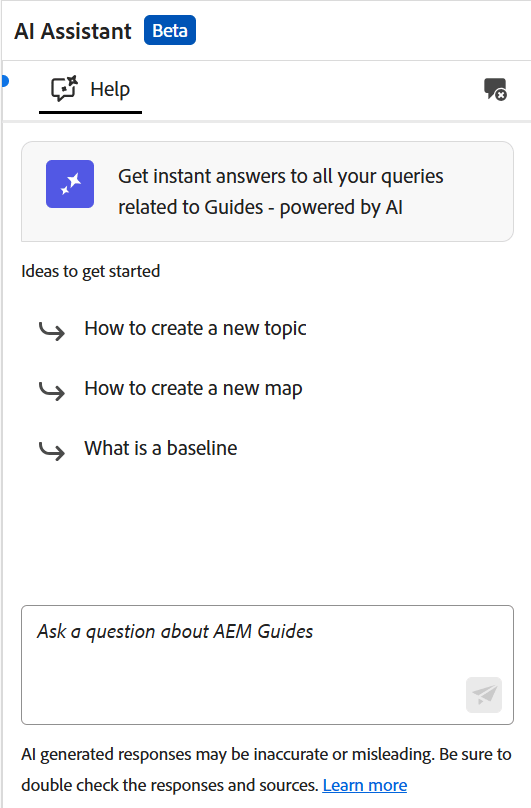Click the instant answers banner text
Screen dimensions: 531x808
[x=281, y=192]
